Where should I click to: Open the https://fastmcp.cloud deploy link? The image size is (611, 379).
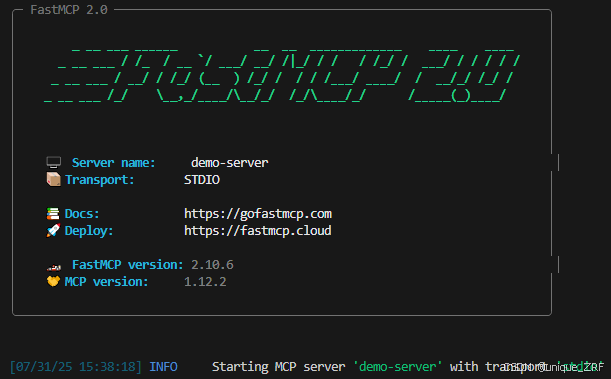pyautogui.click(x=258, y=231)
